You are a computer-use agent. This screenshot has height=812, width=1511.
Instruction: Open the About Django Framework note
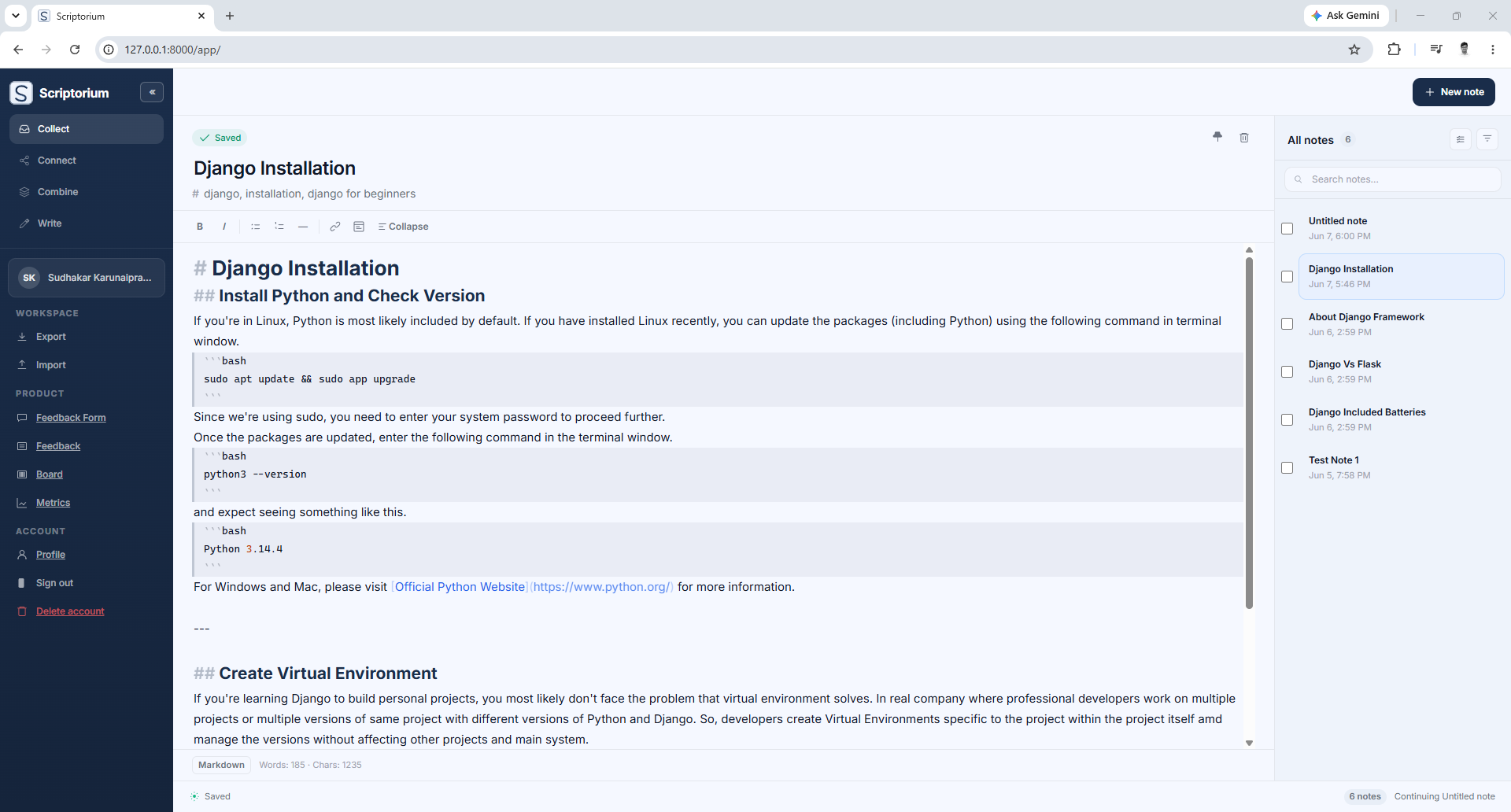[1401, 324]
